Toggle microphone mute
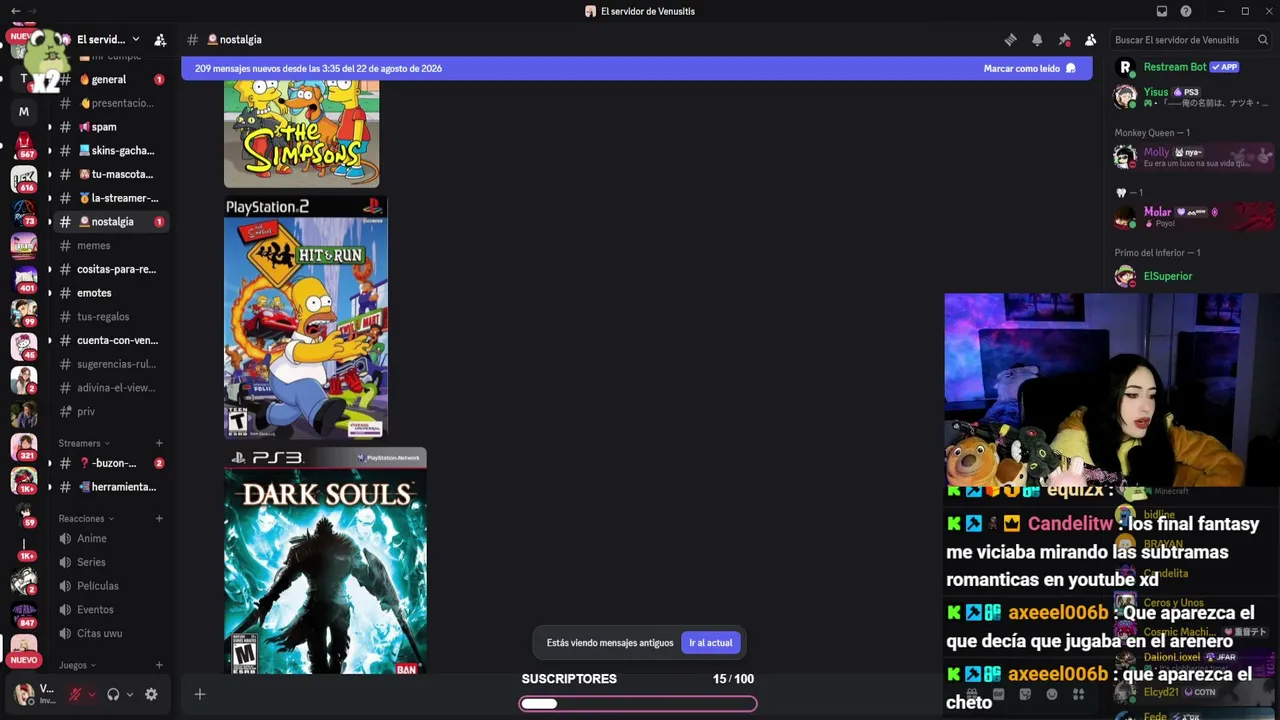 pyautogui.click(x=75, y=694)
